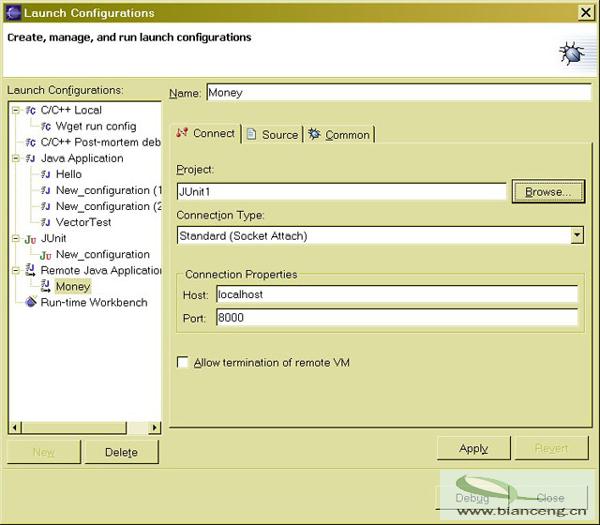This screenshot has height=525, width=600.
Task: Click the horizontal scrollbar right arrow
Action: (154, 427)
